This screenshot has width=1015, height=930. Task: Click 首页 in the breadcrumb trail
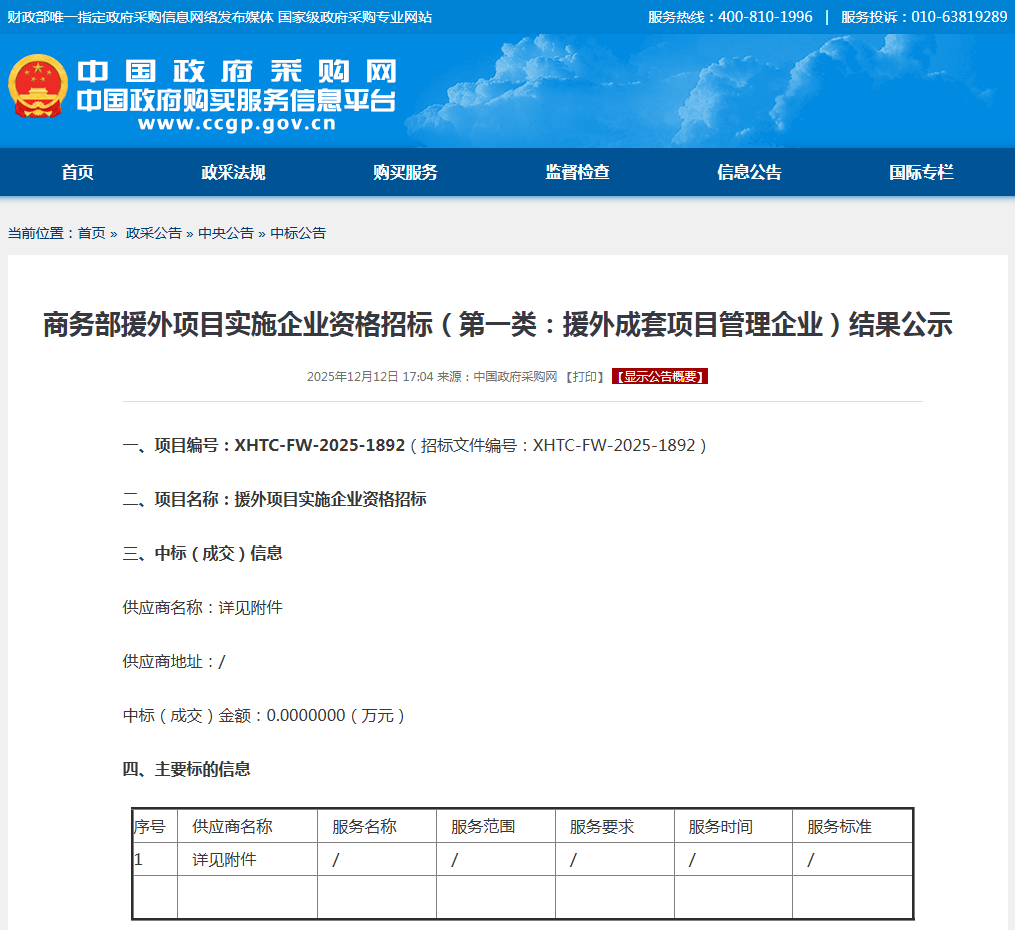coord(91,233)
